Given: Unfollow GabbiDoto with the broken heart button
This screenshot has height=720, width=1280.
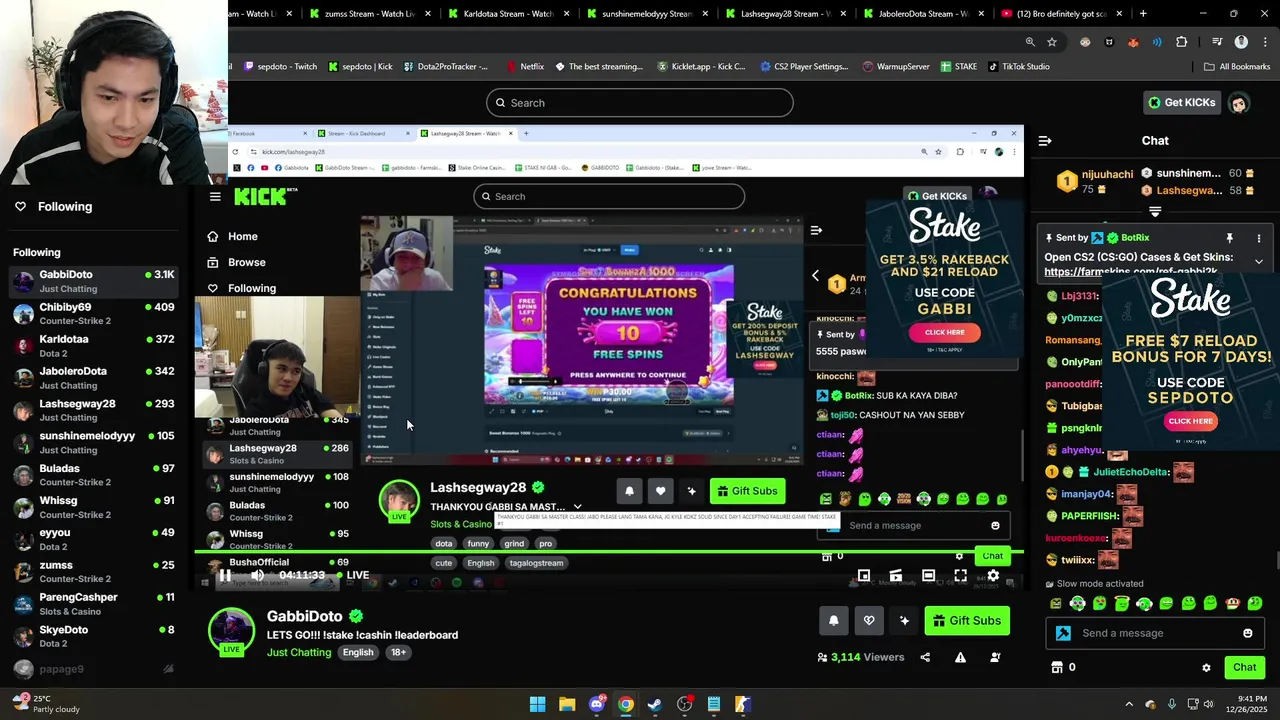Looking at the screenshot, I should (x=869, y=621).
